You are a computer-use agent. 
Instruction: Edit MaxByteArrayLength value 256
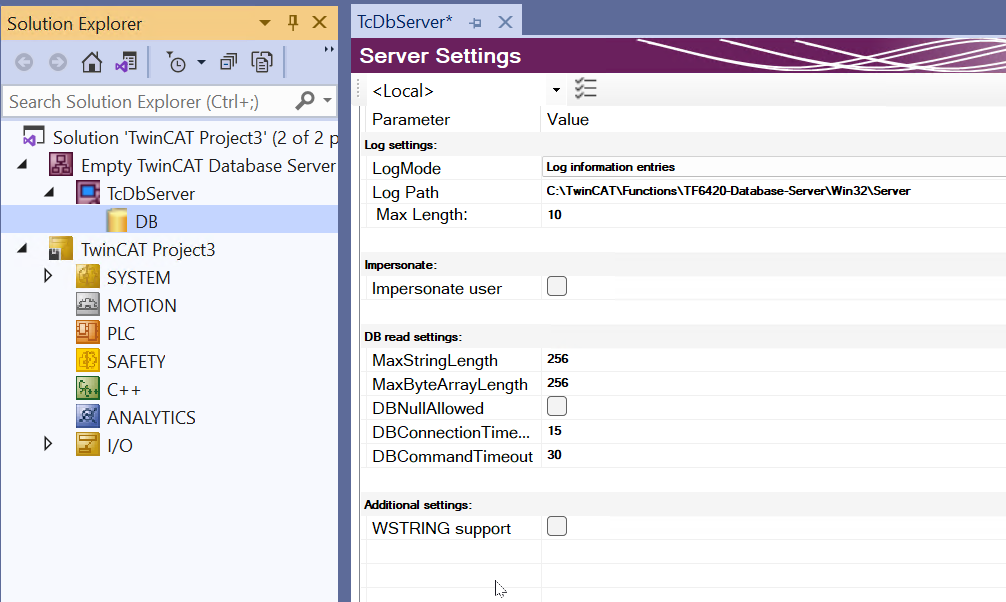click(x=774, y=383)
